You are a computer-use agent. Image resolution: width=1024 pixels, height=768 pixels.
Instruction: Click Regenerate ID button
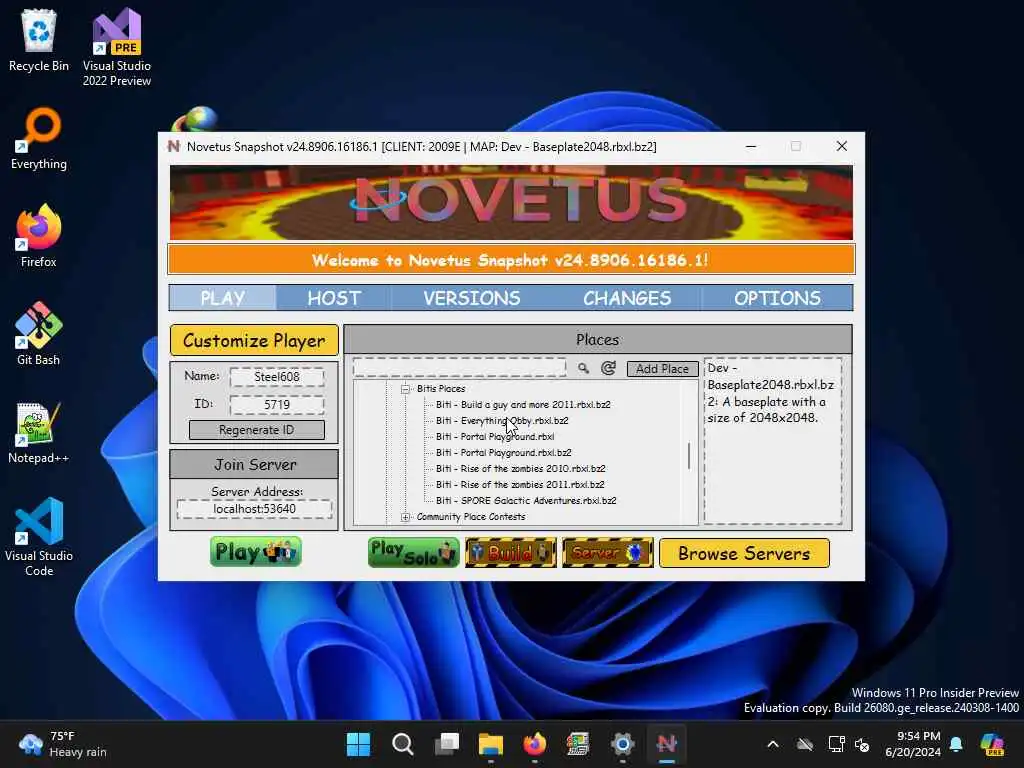[257, 430]
